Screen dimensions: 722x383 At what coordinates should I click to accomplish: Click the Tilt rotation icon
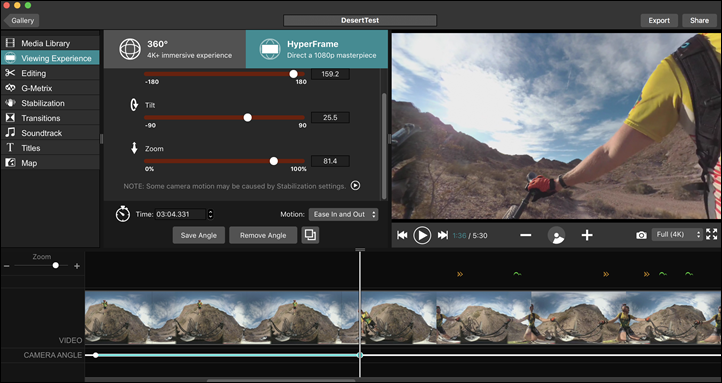click(x=134, y=105)
